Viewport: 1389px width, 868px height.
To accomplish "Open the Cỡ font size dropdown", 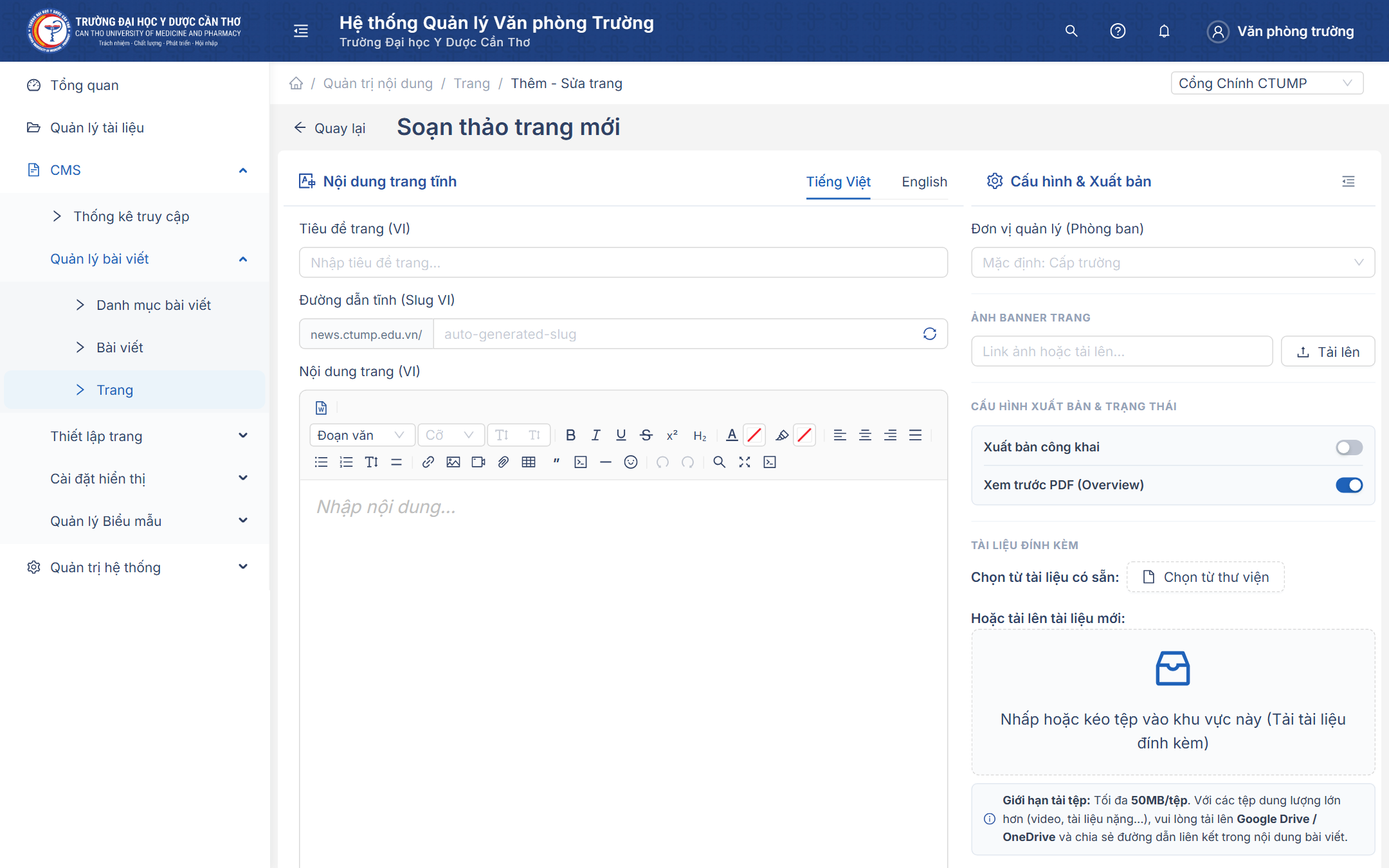I will (450, 435).
